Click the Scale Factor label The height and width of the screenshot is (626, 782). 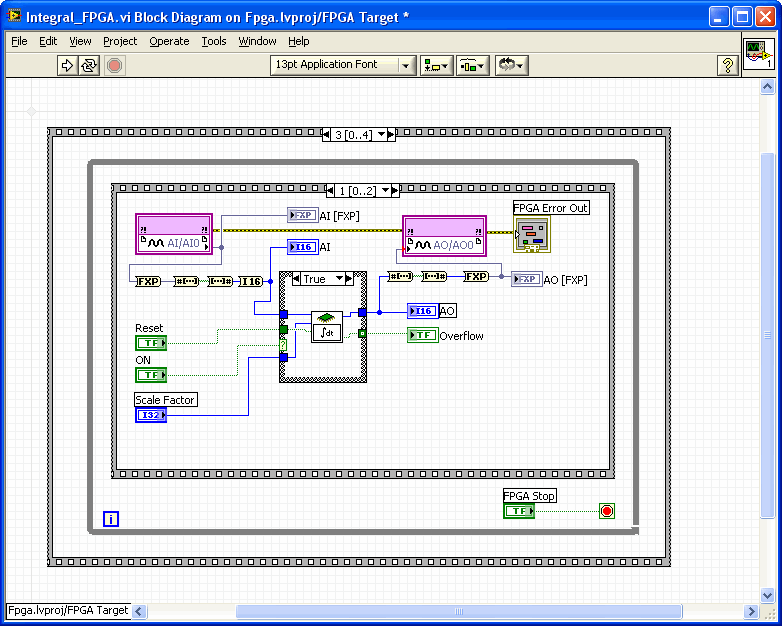click(165, 400)
